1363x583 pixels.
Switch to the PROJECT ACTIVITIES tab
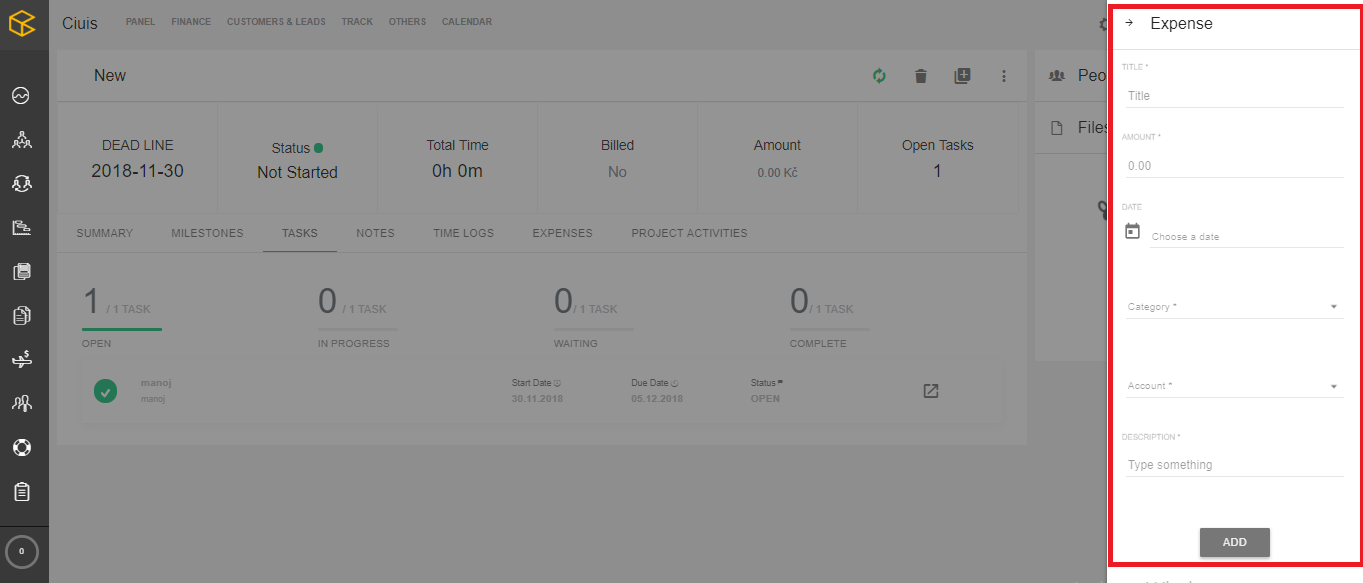point(689,233)
